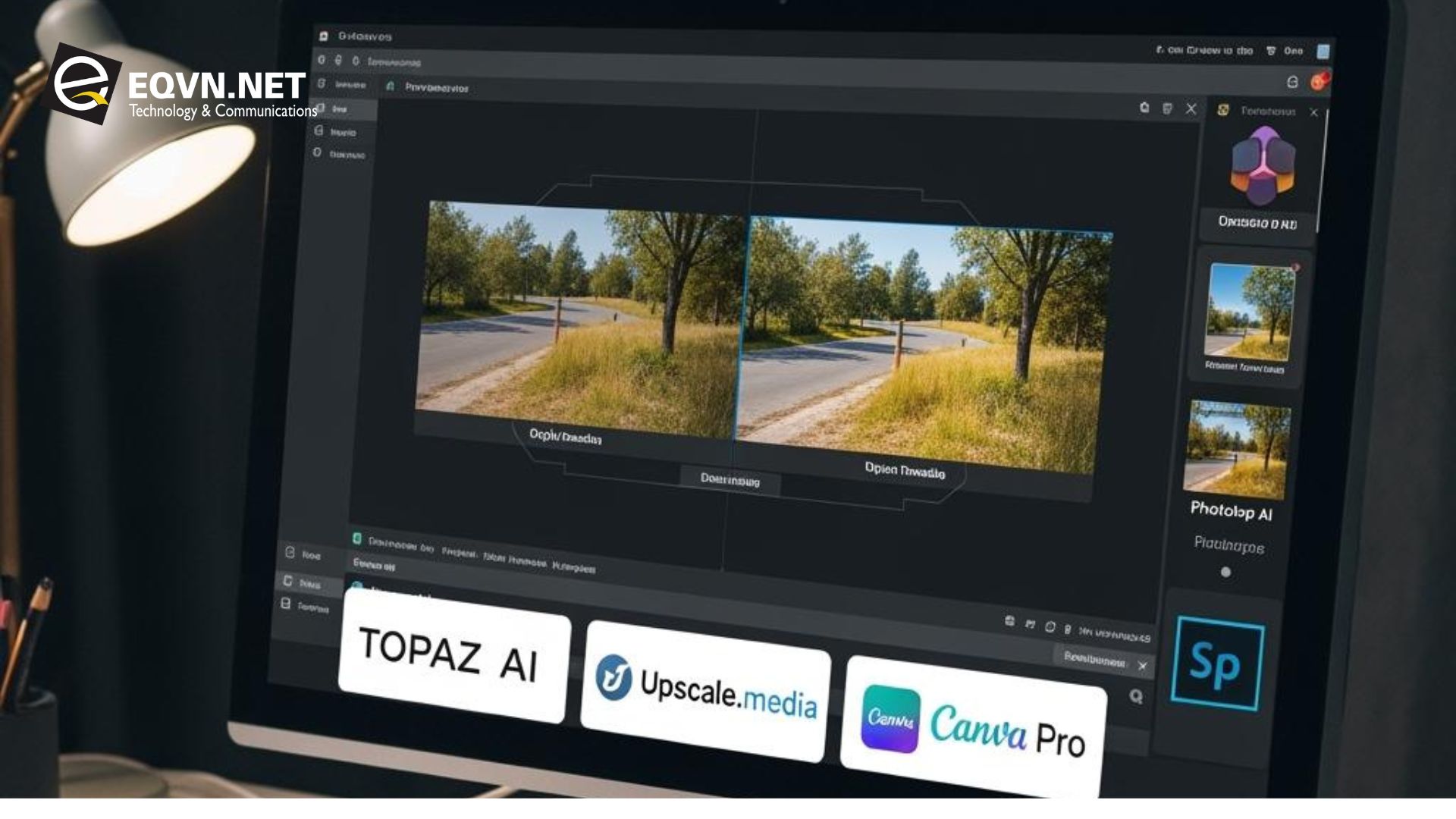Close the canvas view with its X button
The image size is (1456, 819).
click(1191, 109)
